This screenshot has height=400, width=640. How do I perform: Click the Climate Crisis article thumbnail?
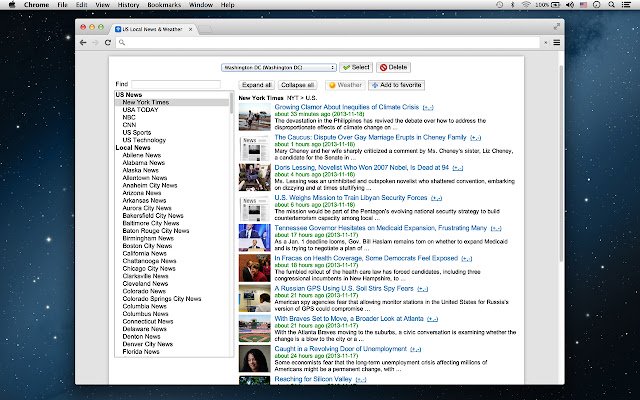pos(255,117)
